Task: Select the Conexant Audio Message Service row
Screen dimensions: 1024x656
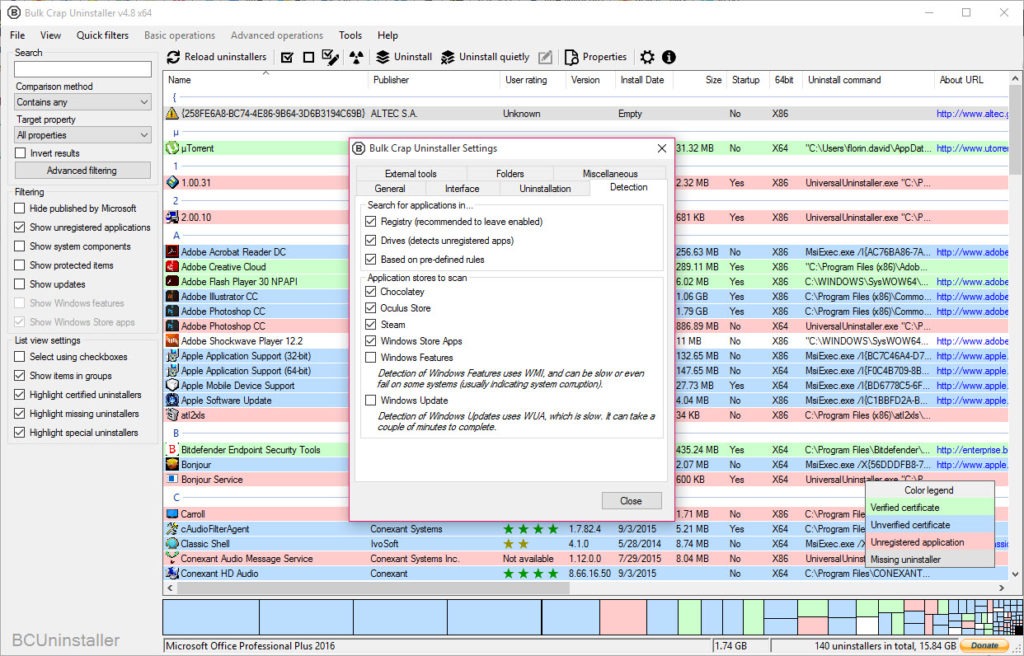Action: click(x=585, y=559)
